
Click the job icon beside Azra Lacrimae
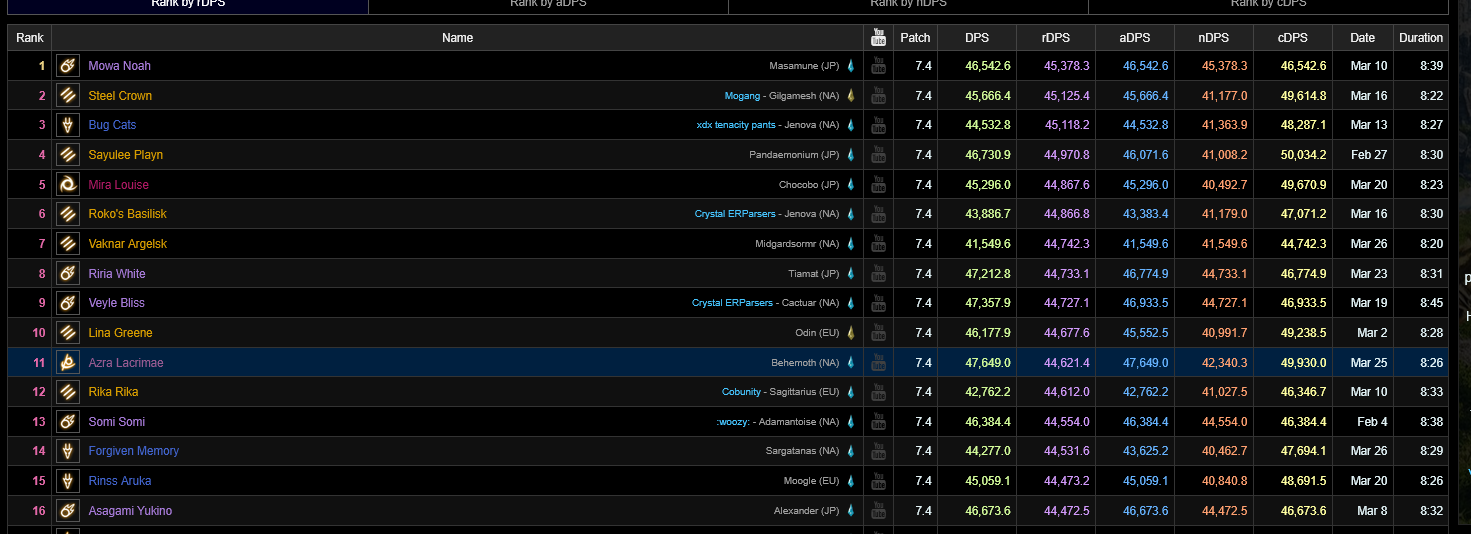(x=68, y=363)
